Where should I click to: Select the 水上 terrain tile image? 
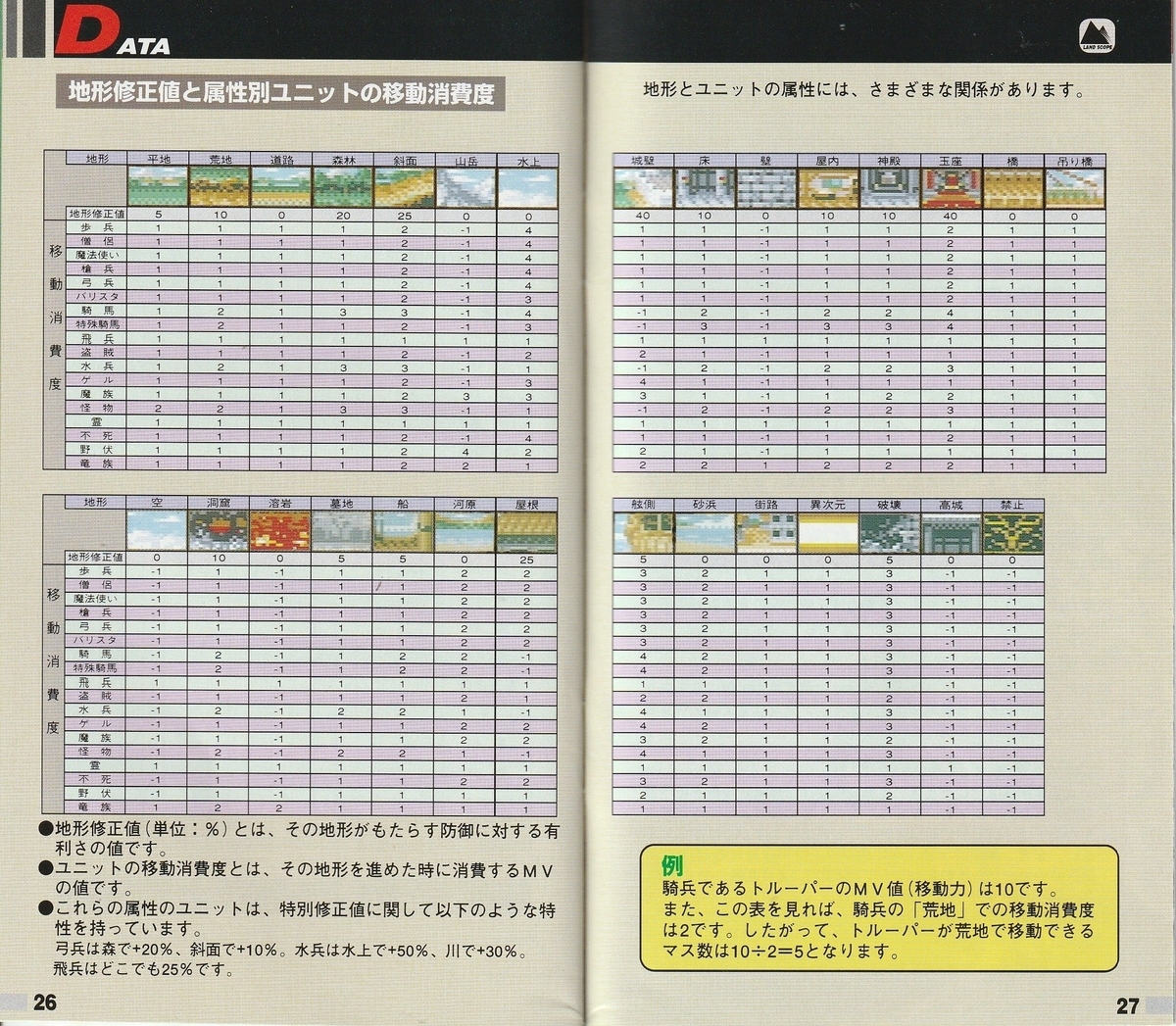coord(527,186)
